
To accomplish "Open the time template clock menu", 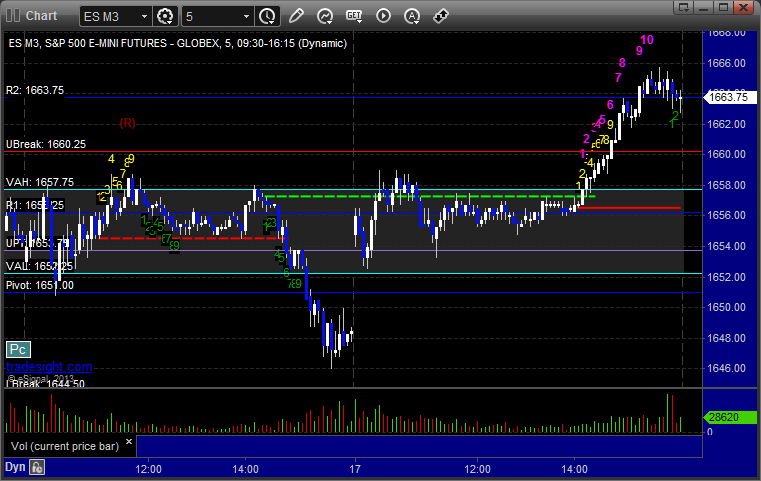I will coord(267,16).
